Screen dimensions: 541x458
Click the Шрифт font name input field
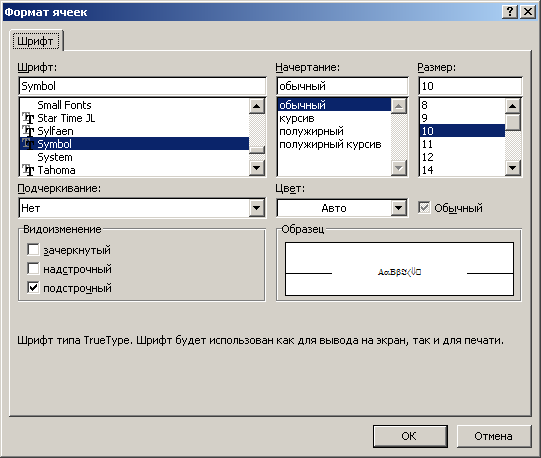[142, 86]
